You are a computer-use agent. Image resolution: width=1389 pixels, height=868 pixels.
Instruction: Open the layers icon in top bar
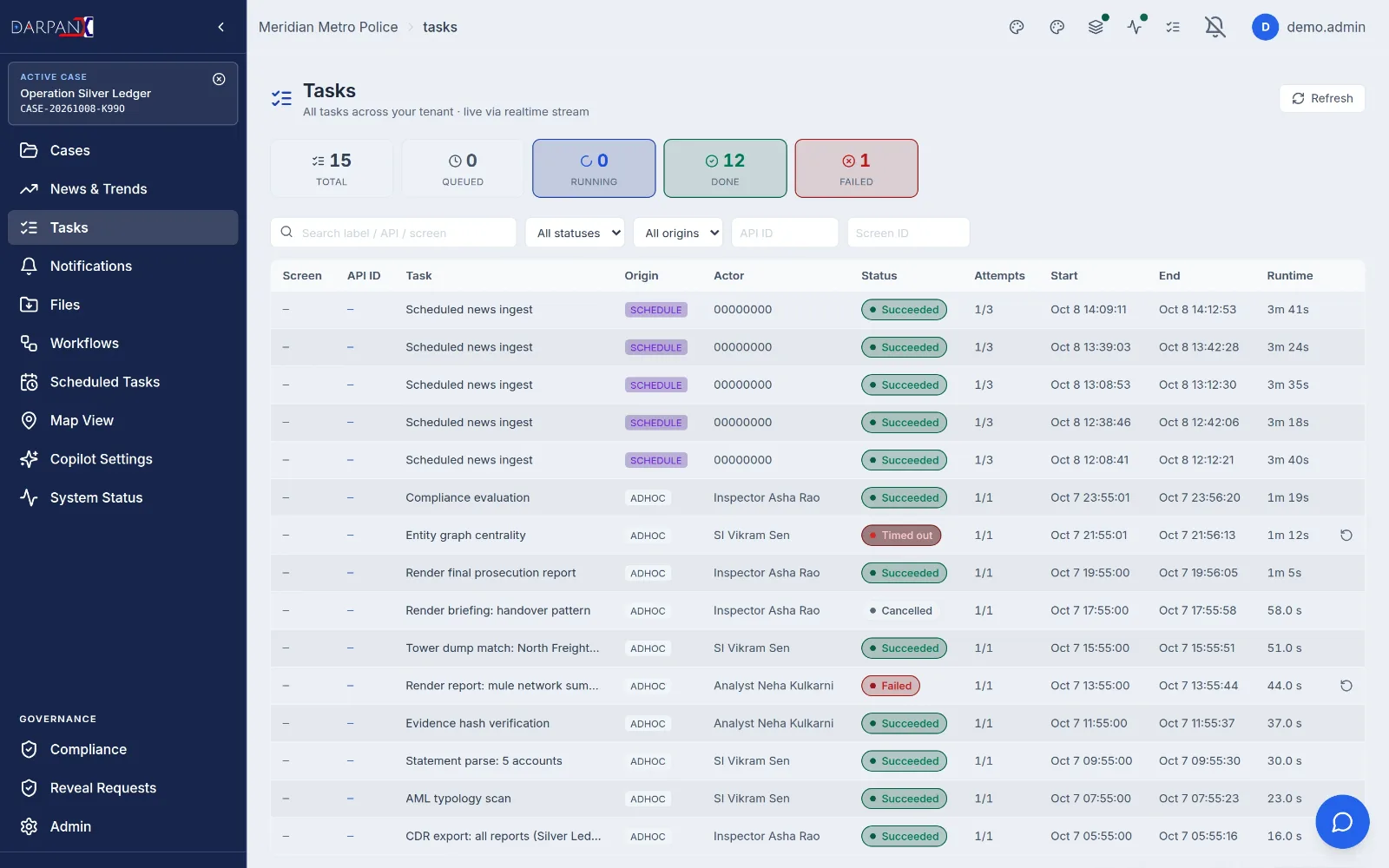coord(1096,27)
